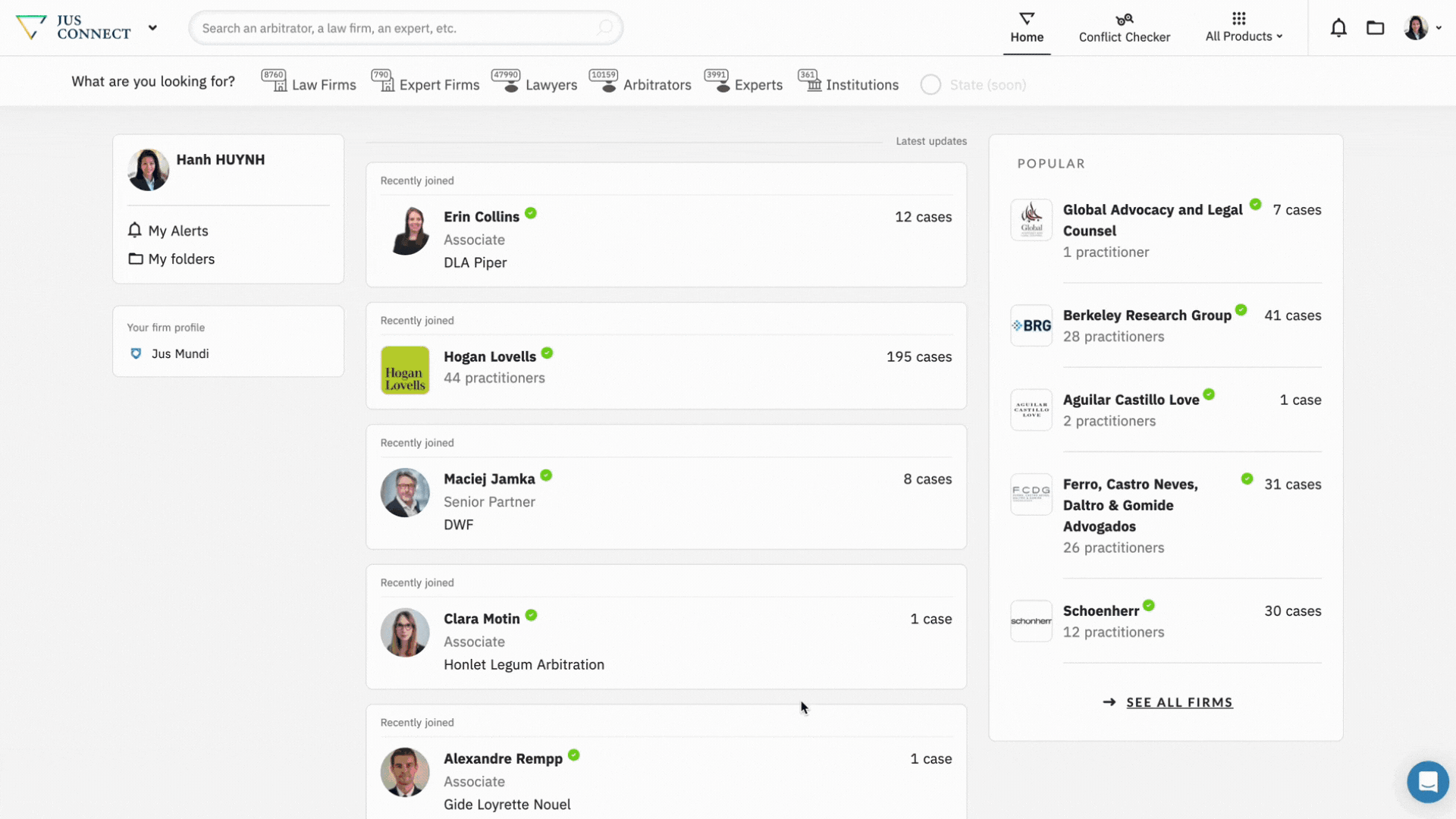
Task: Filter by Expert Firms
Action: [x=425, y=82]
